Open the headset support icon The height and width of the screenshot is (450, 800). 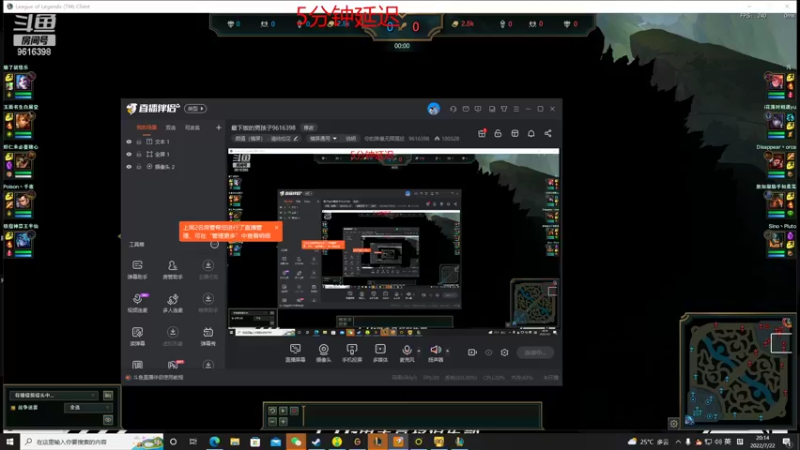pos(453,109)
